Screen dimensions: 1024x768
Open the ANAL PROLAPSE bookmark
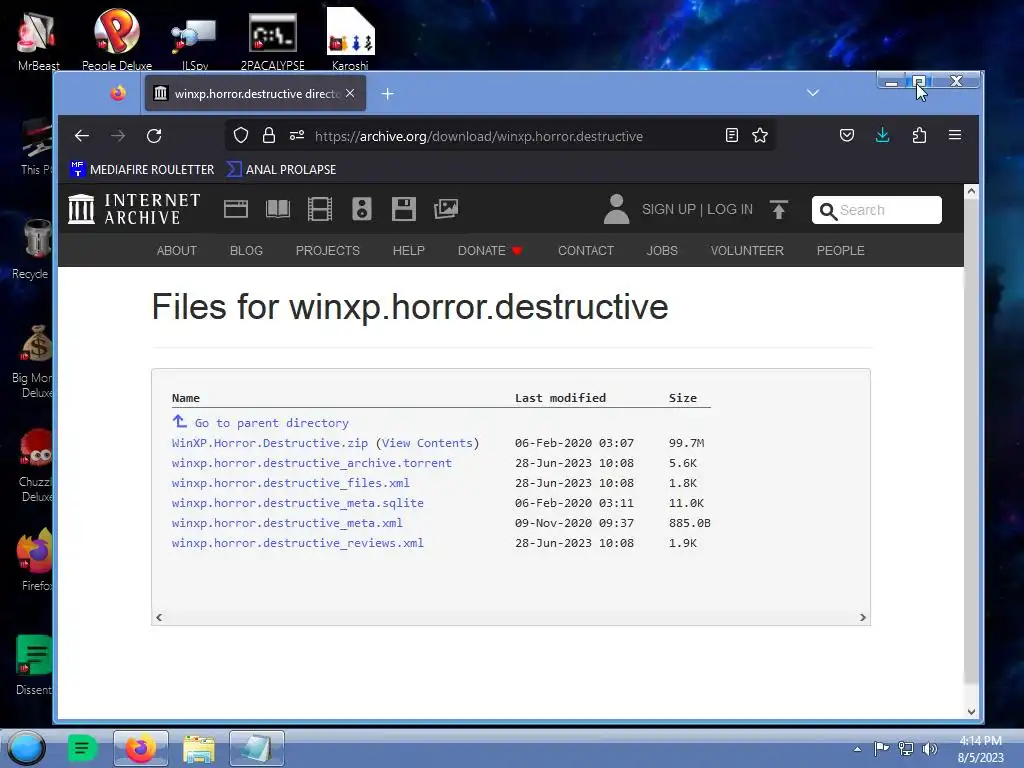coord(281,169)
